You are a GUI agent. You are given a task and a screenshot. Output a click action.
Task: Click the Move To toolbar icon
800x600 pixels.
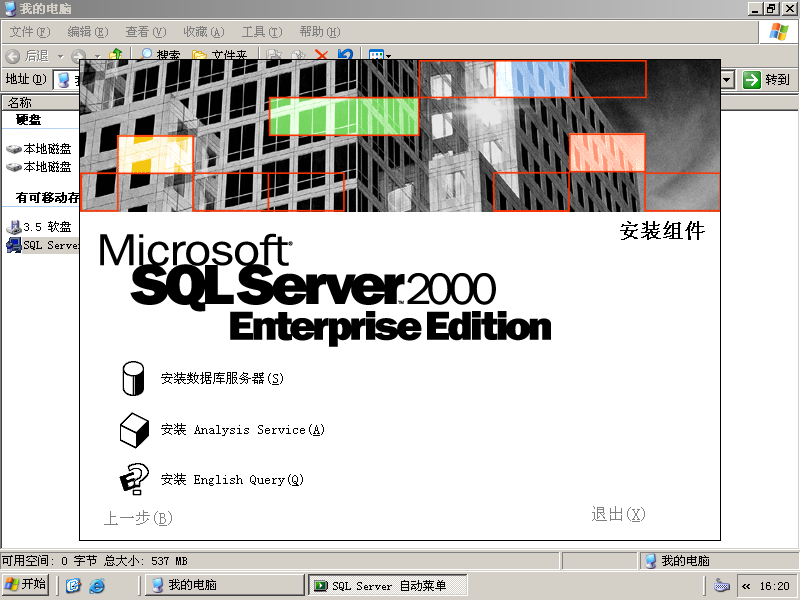(274, 54)
